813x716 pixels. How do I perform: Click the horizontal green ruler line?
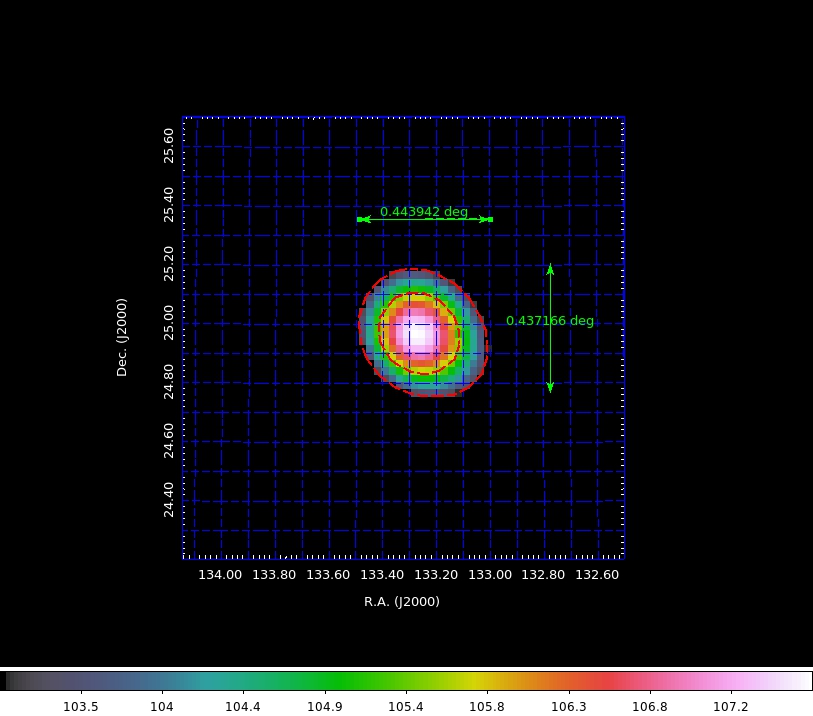click(x=425, y=219)
